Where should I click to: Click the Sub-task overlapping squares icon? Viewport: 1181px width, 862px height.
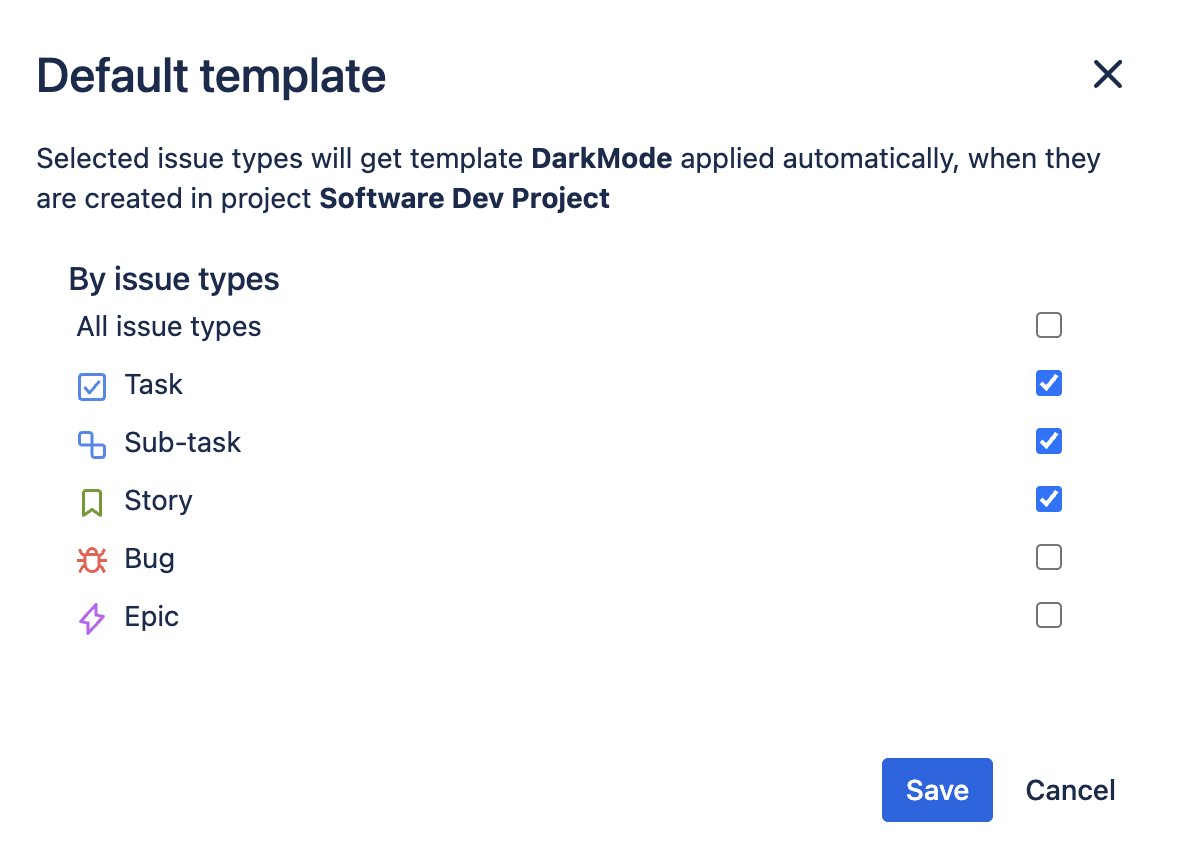pos(91,444)
